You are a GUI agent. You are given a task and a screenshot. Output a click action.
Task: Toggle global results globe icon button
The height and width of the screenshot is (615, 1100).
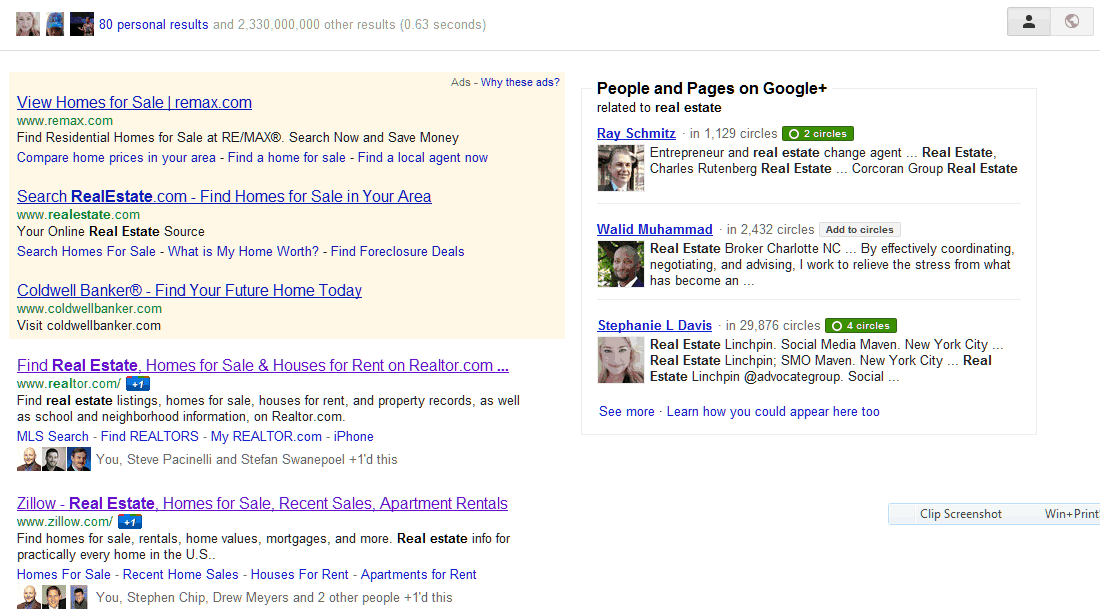click(1072, 22)
